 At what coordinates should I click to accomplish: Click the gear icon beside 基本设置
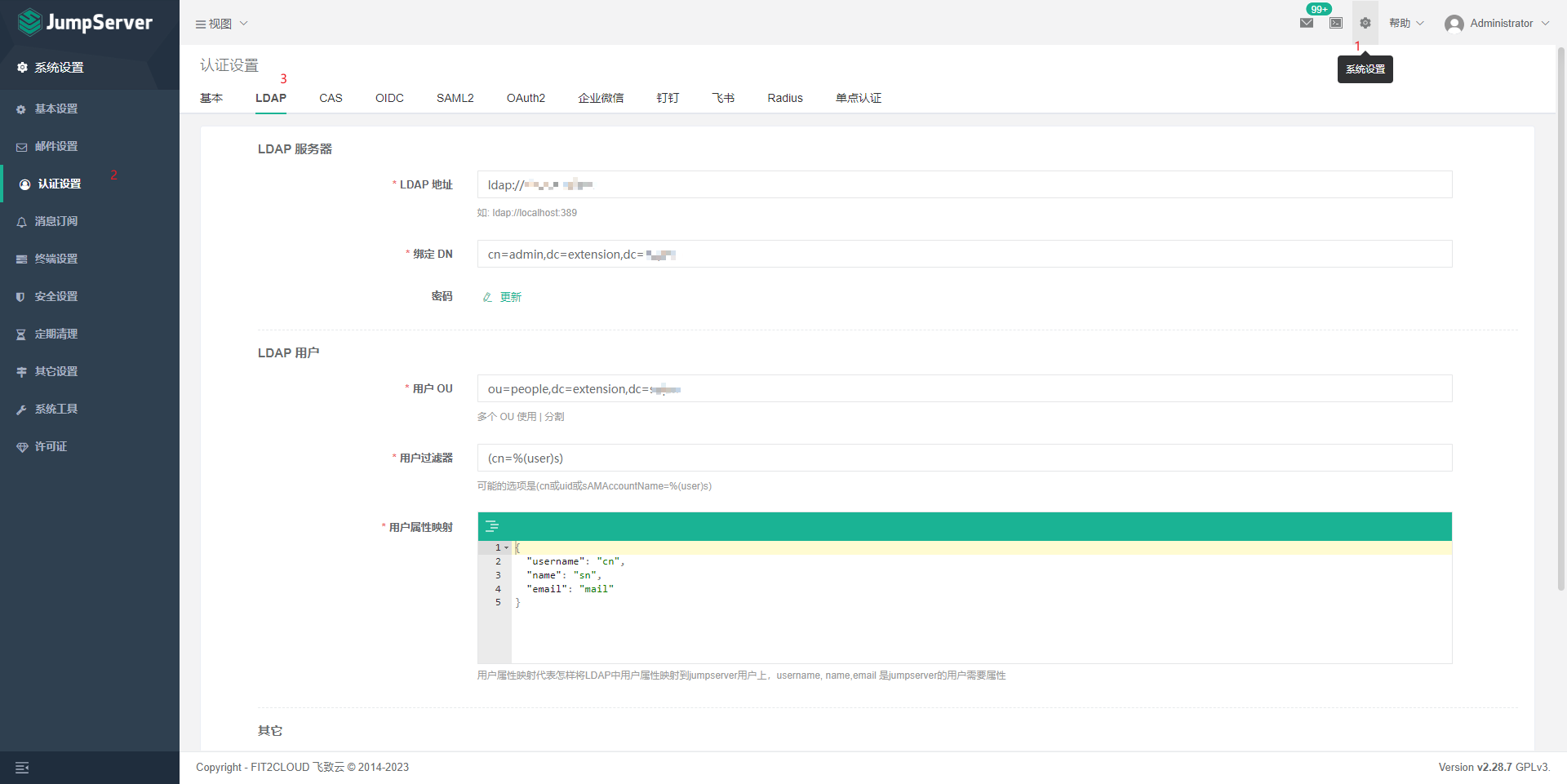coord(21,109)
